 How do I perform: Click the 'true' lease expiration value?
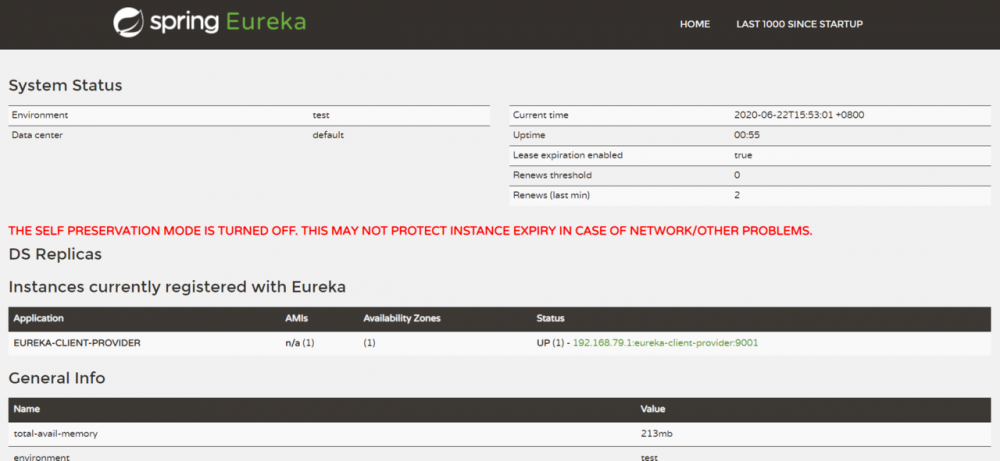tap(743, 155)
